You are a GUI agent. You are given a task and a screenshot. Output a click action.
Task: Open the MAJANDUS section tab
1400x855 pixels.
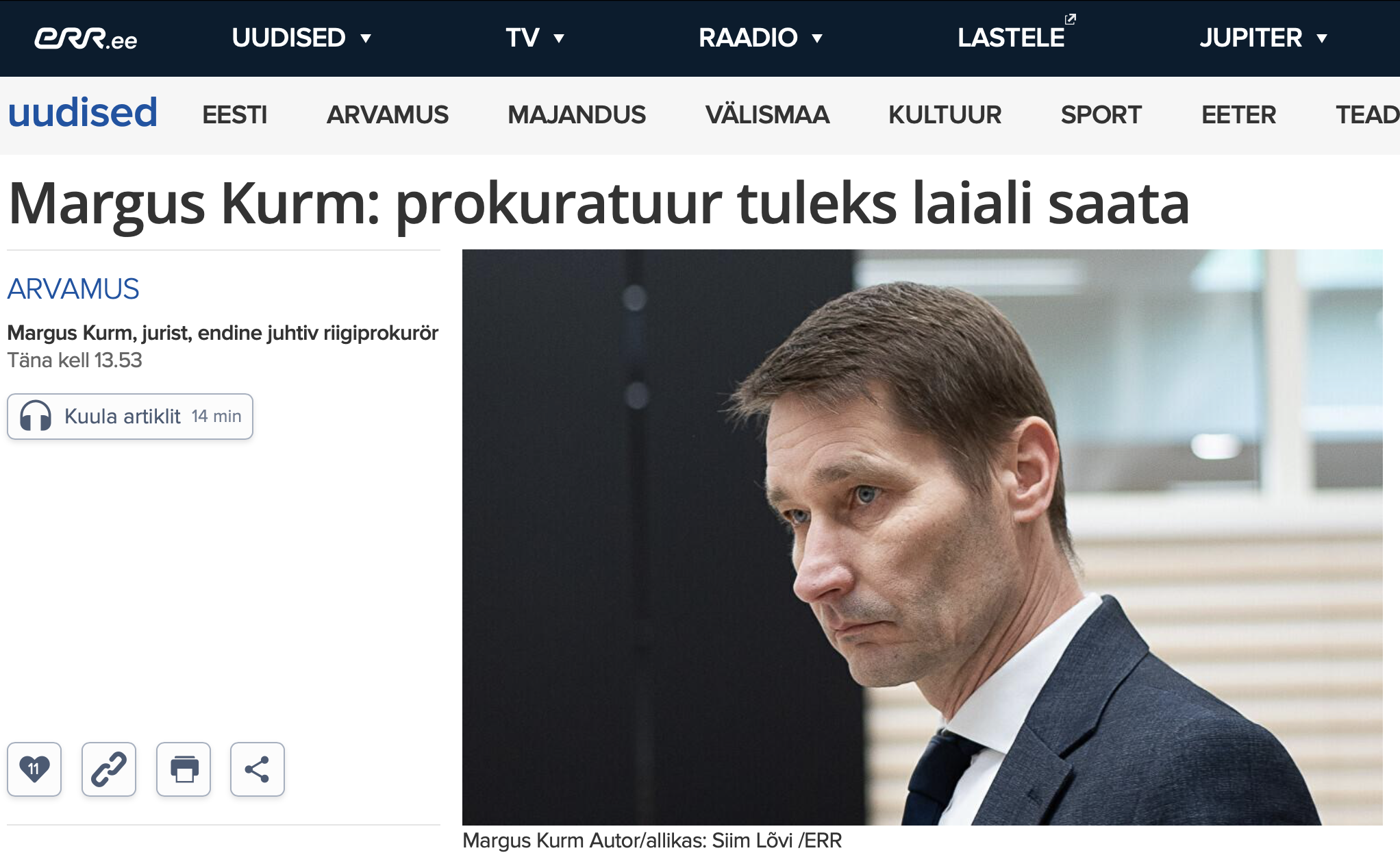pyautogui.click(x=577, y=114)
